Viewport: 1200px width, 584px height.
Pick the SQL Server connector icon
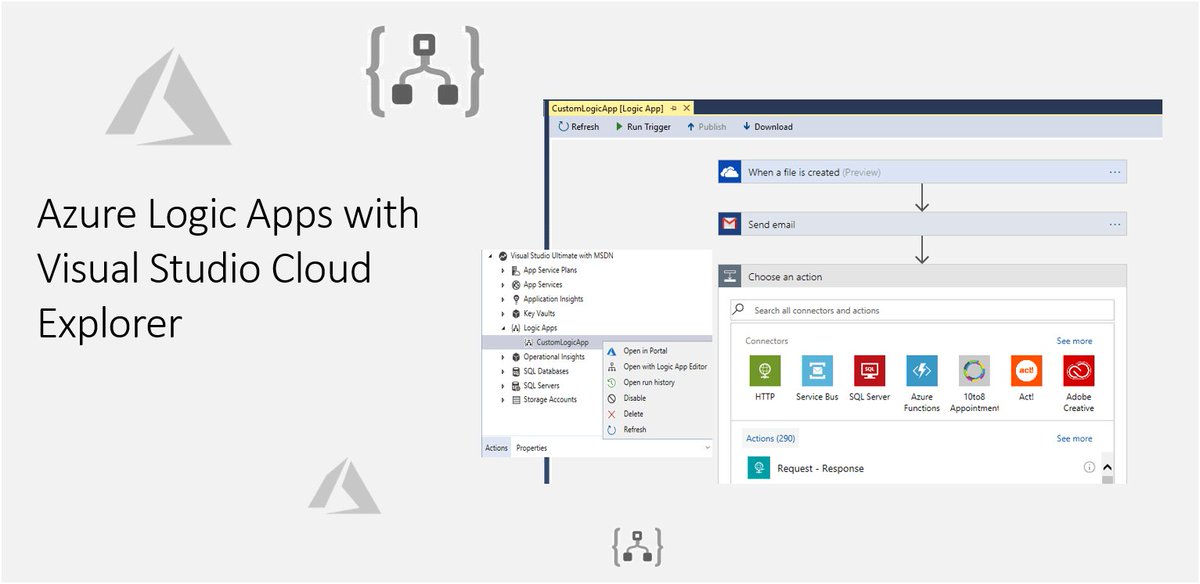click(869, 371)
